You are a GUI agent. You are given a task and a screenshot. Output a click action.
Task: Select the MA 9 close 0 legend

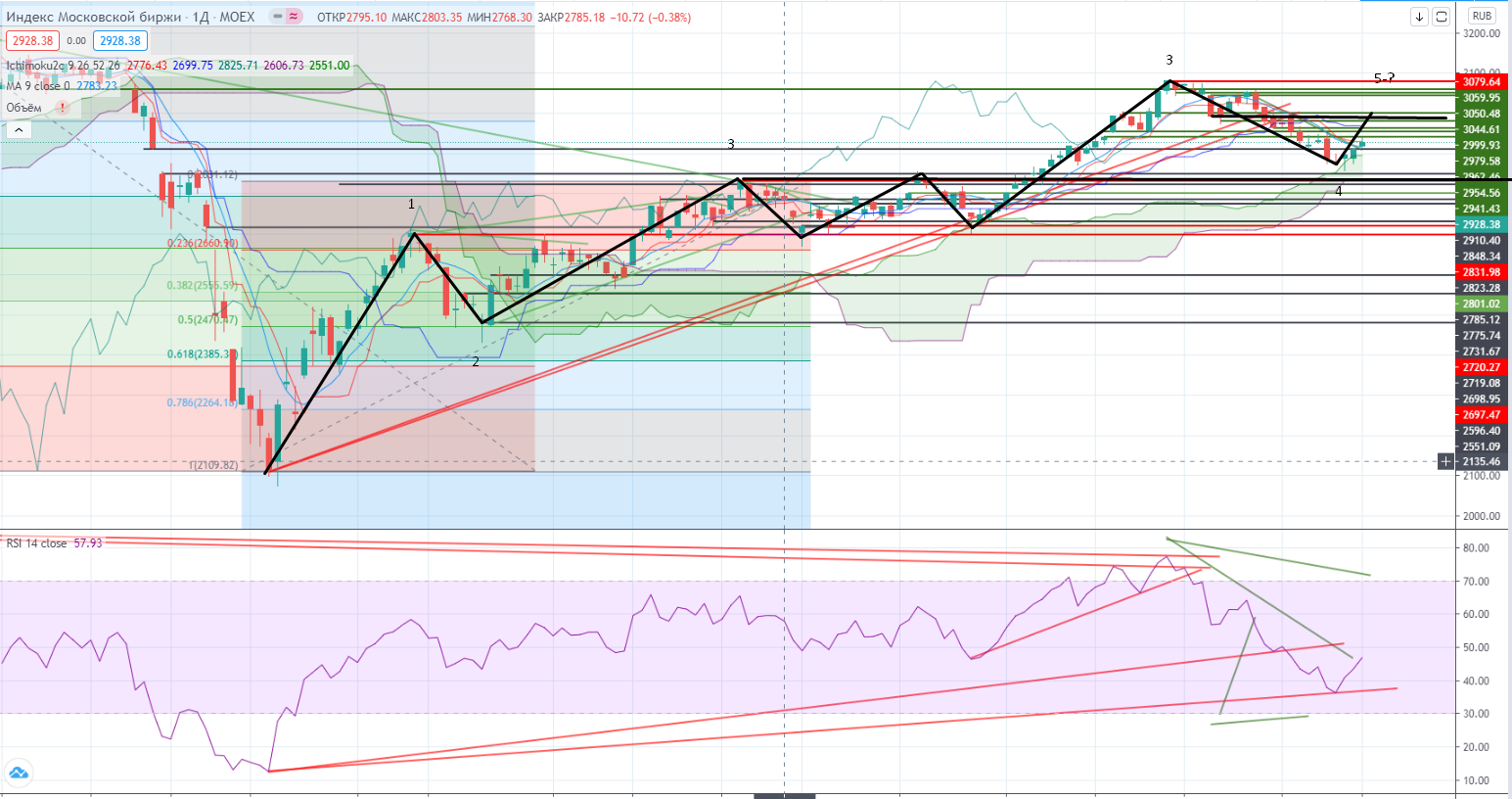(x=38, y=86)
